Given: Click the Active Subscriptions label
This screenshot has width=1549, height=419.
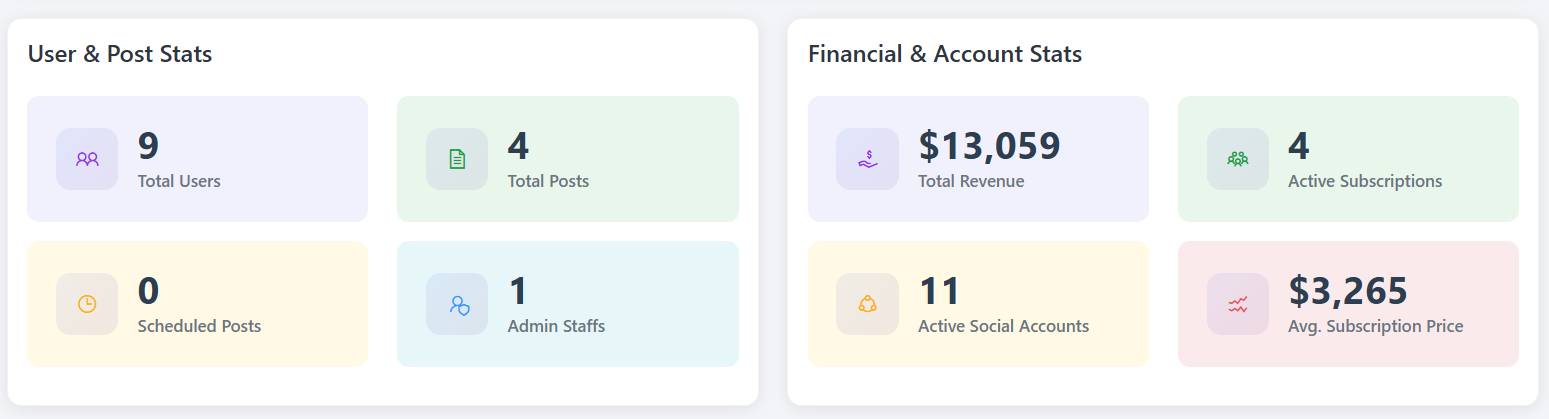Looking at the screenshot, I should [x=1365, y=181].
